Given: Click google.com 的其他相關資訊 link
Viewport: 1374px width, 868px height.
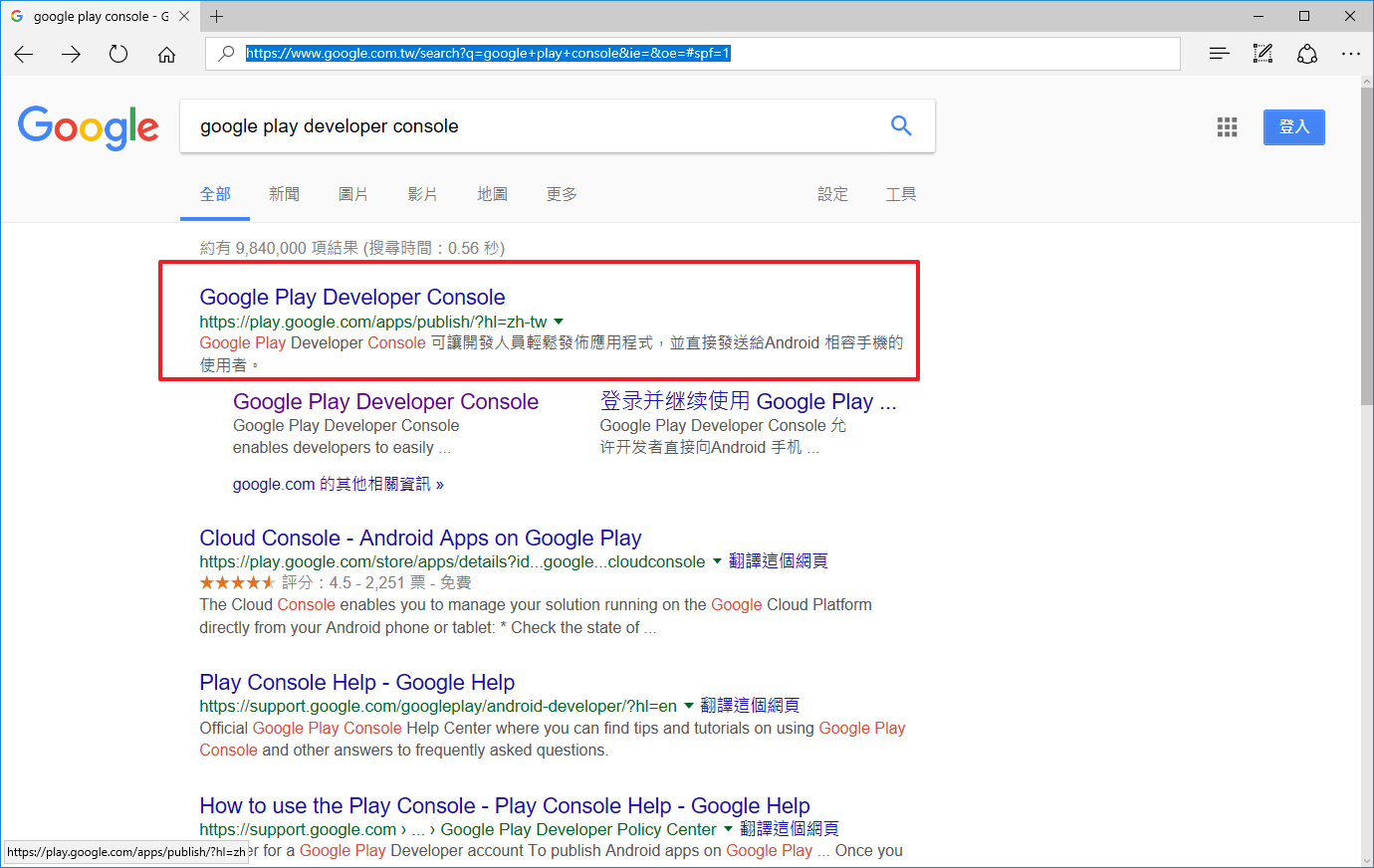Looking at the screenshot, I should click(339, 485).
